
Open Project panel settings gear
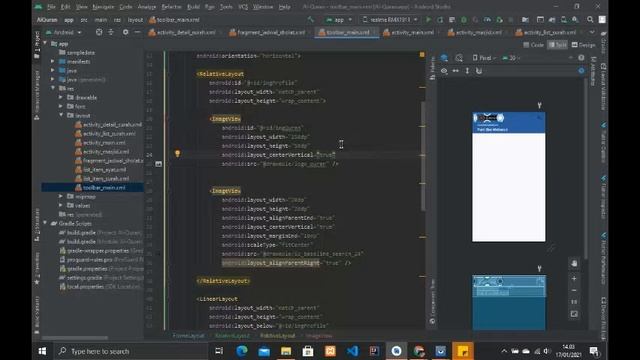click(x=125, y=32)
